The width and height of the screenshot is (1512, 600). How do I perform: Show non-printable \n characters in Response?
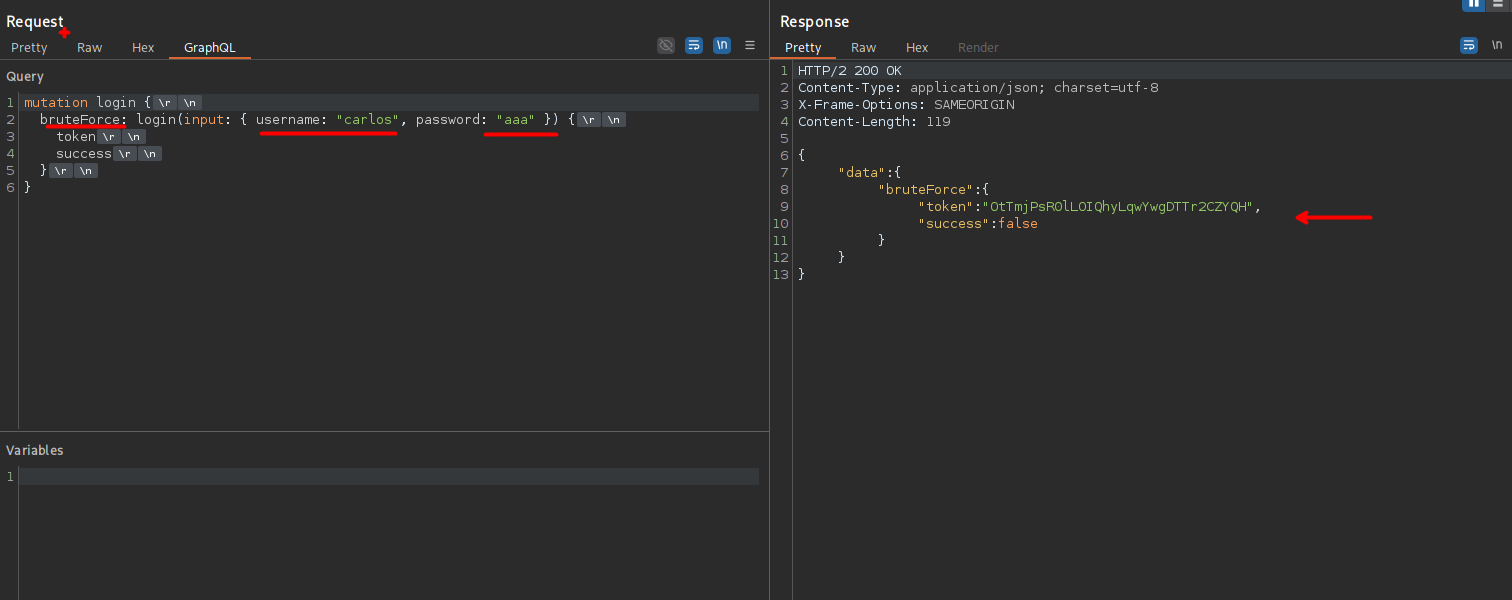coord(1497,46)
